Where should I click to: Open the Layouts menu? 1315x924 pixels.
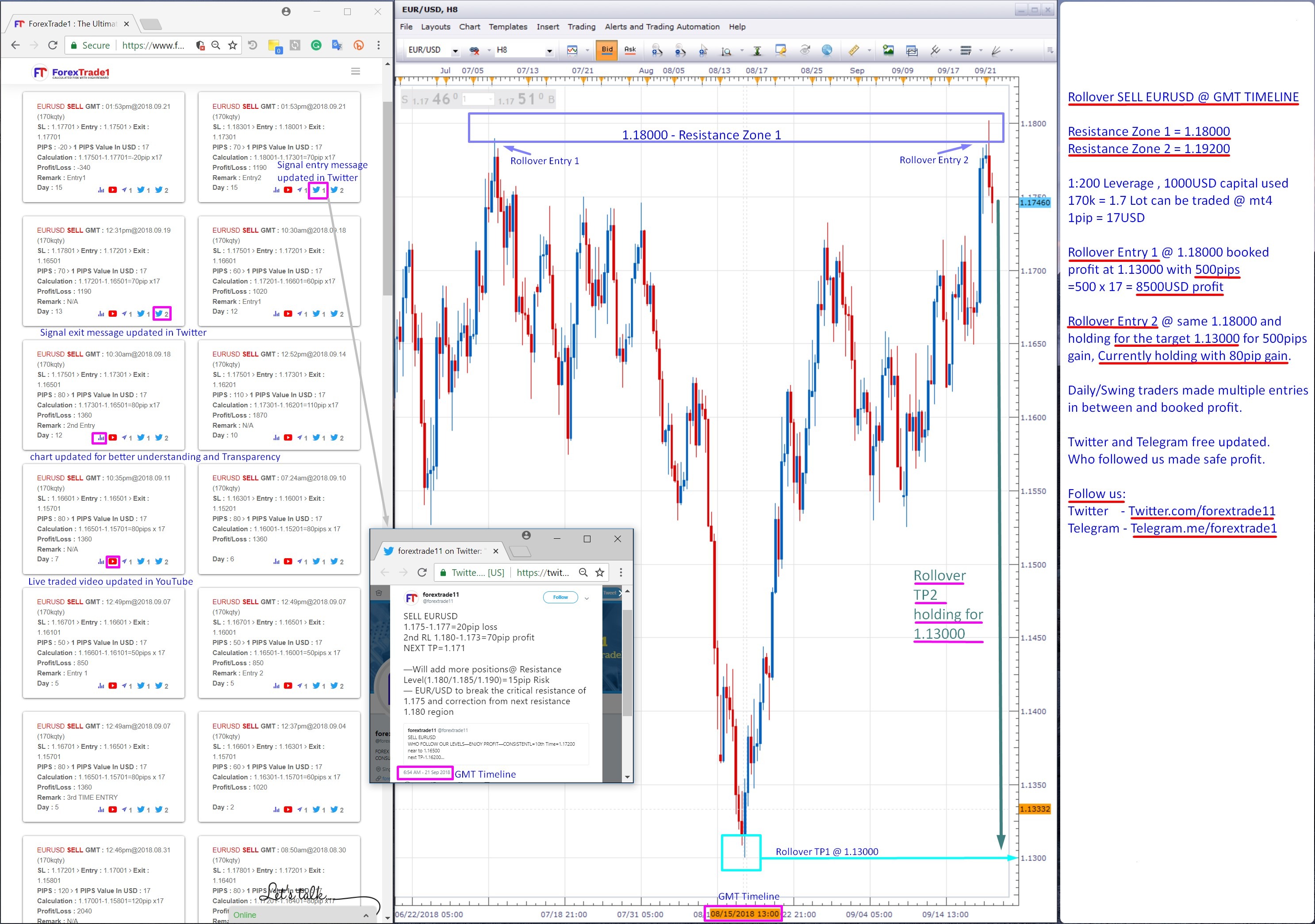click(435, 27)
